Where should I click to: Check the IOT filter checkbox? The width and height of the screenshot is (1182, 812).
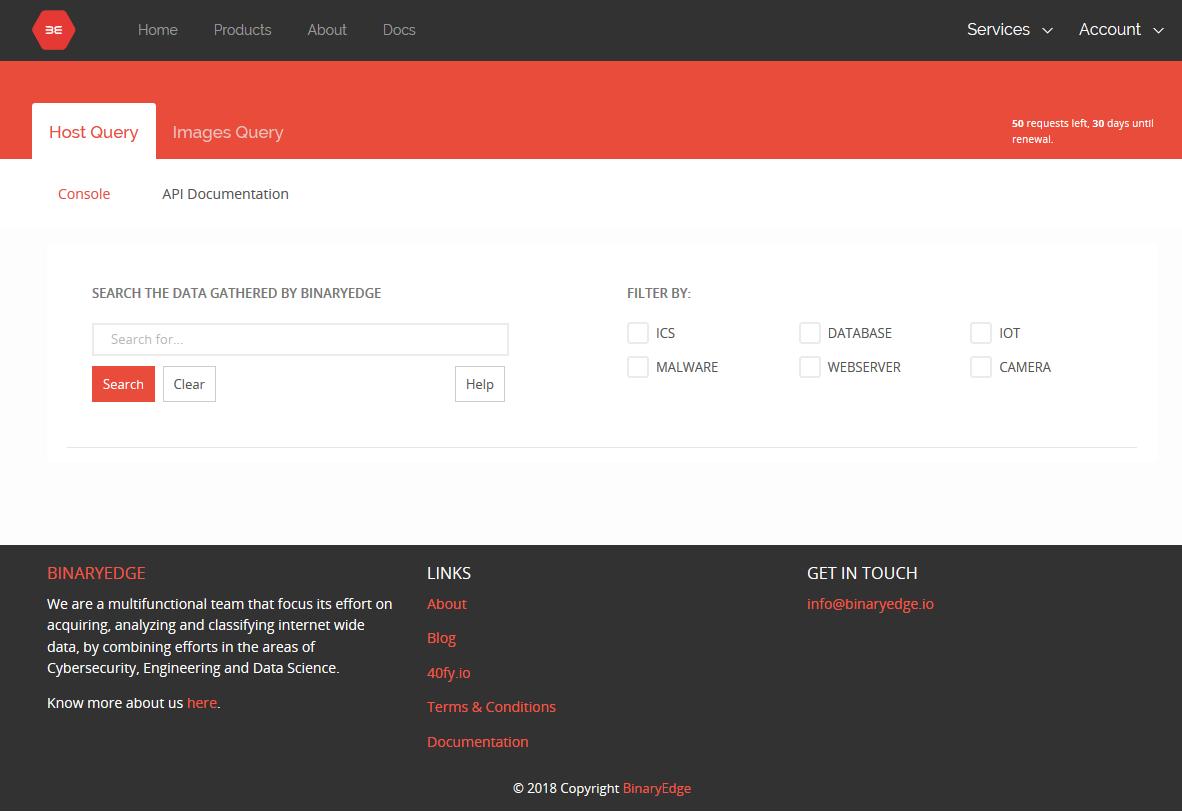(981, 332)
